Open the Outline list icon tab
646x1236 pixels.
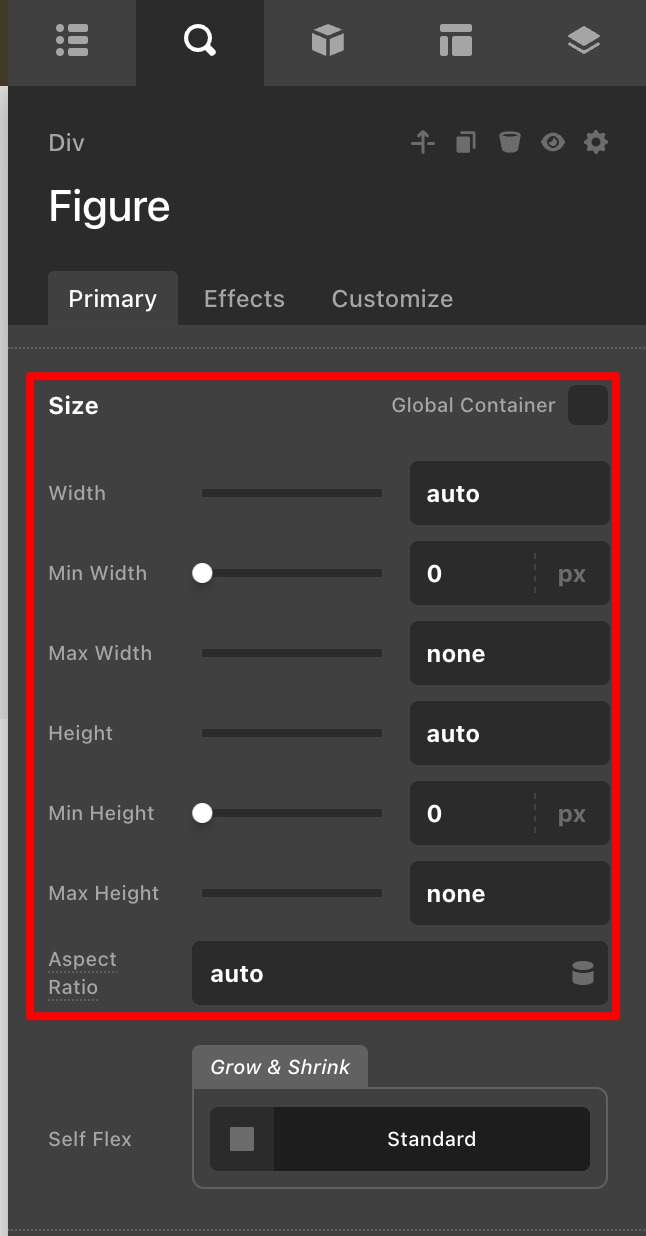click(x=73, y=41)
